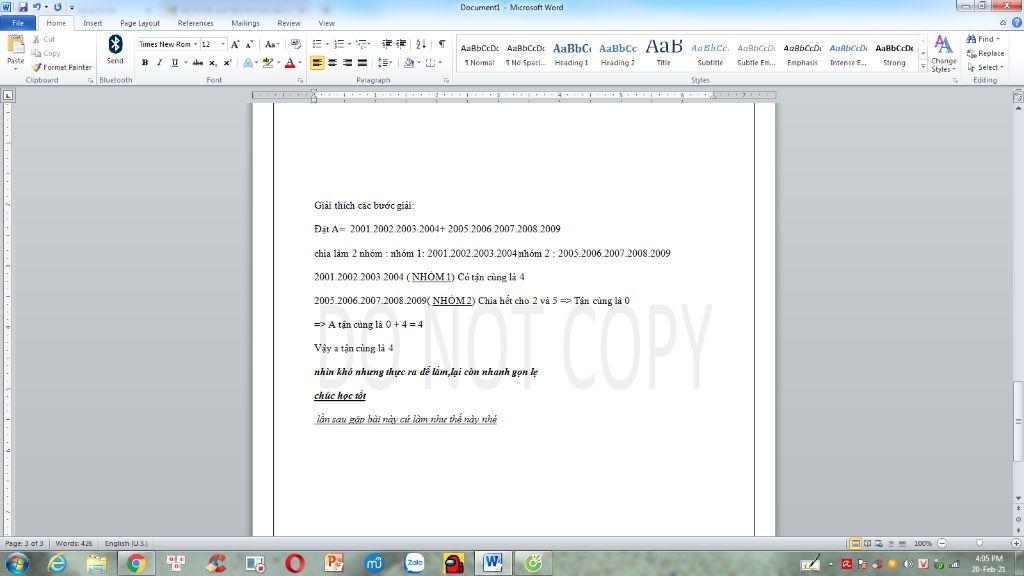
Task: Open the Change Styles dropdown
Action: pos(943,54)
